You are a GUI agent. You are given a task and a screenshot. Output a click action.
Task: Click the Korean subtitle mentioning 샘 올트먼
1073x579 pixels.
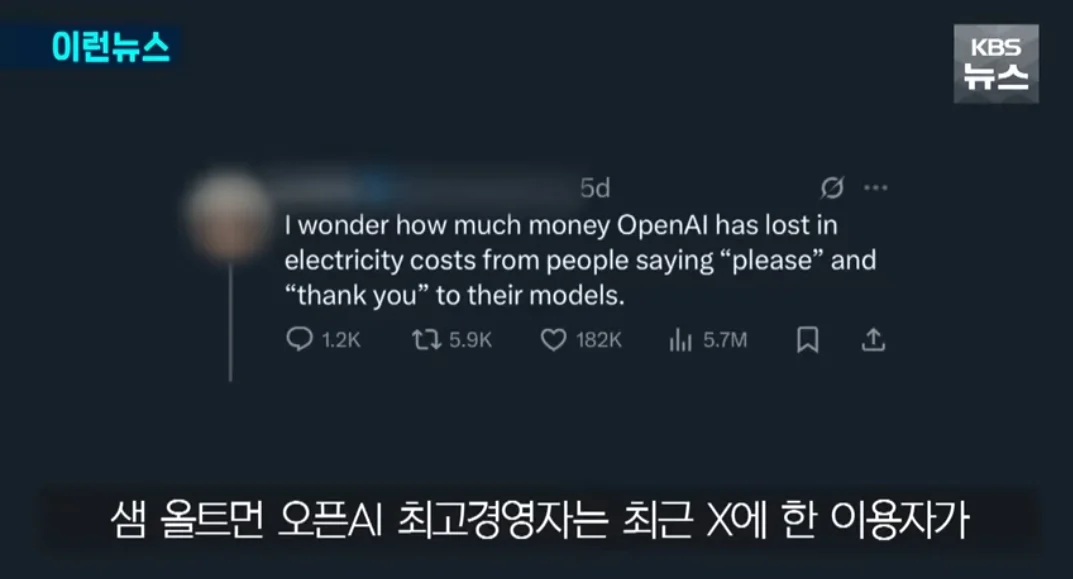pyautogui.click(x=540, y=520)
